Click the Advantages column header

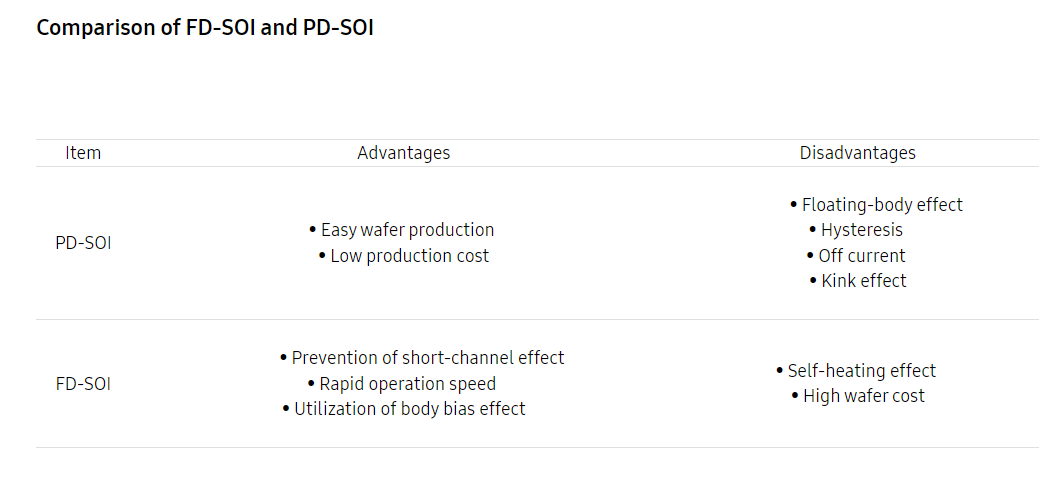pyautogui.click(x=403, y=153)
